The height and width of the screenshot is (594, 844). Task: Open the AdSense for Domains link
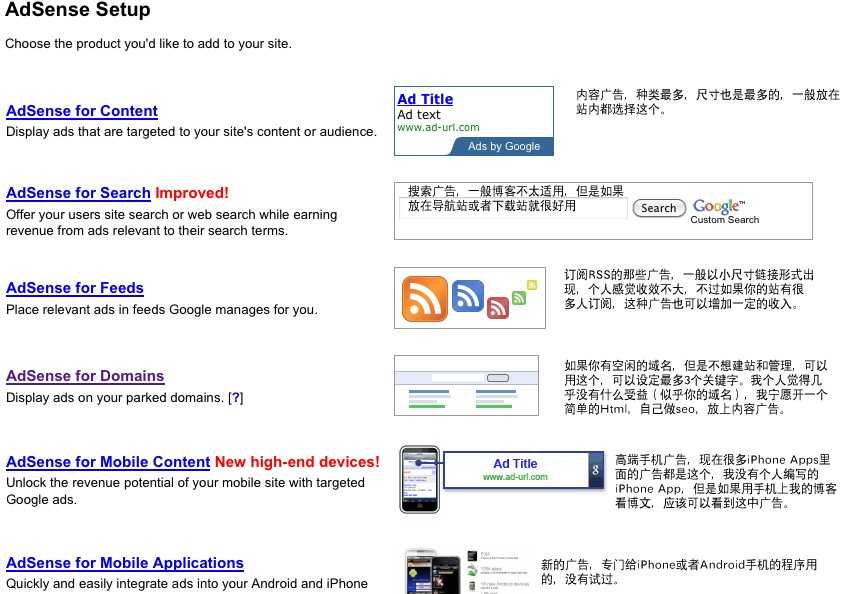pos(84,376)
